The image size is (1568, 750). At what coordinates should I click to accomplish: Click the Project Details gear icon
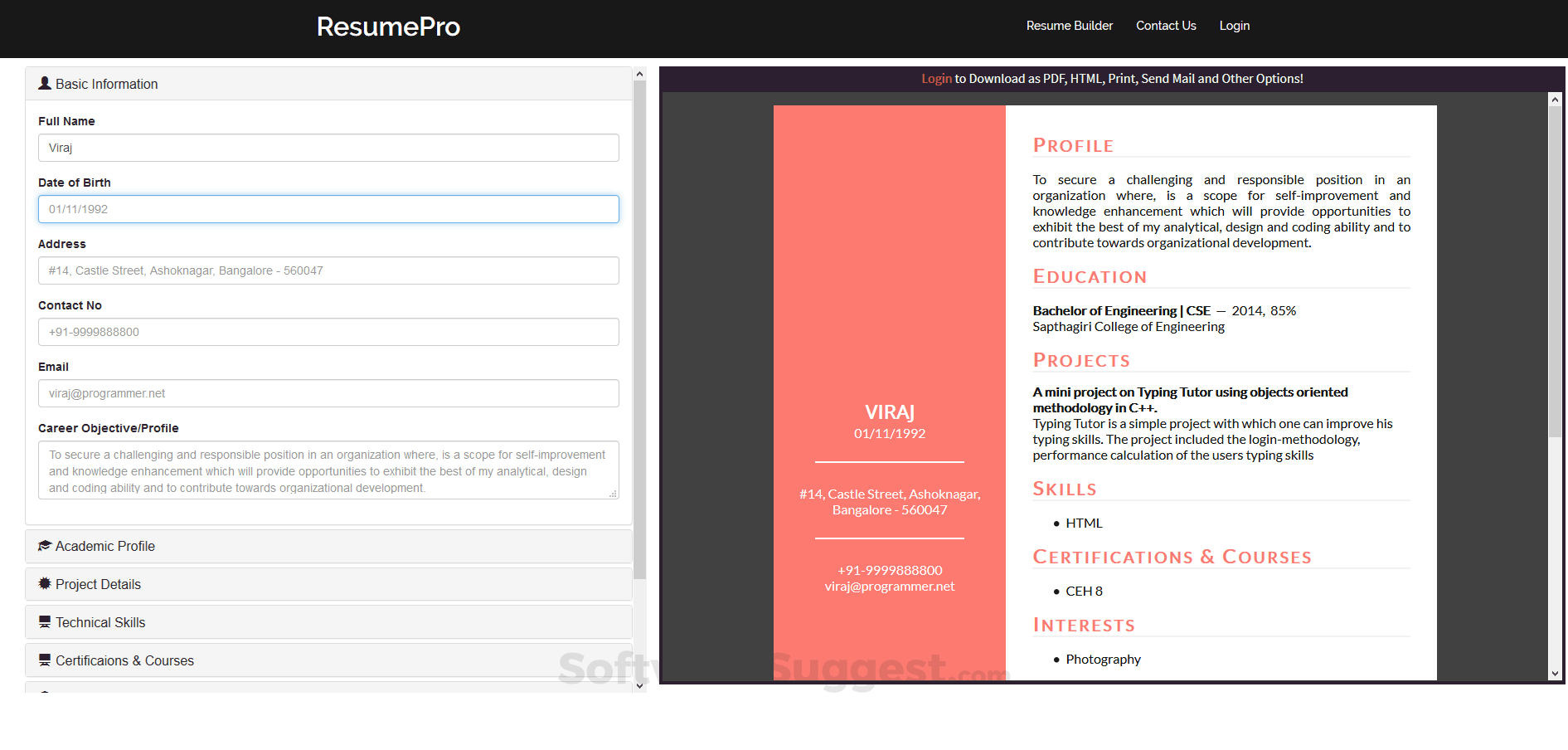pos(45,583)
